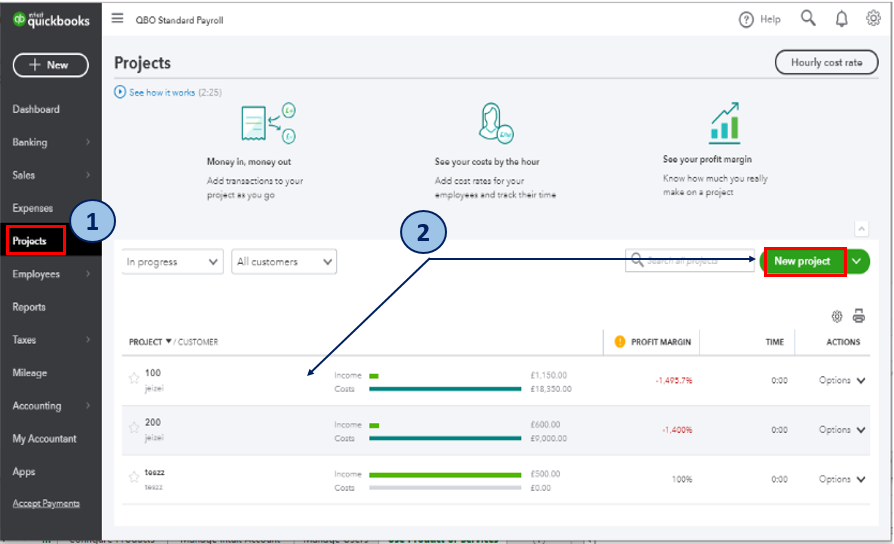Image resolution: width=894 pixels, height=544 pixels.
Task: Toggle favorite star for teszz project
Action: [x=134, y=477]
